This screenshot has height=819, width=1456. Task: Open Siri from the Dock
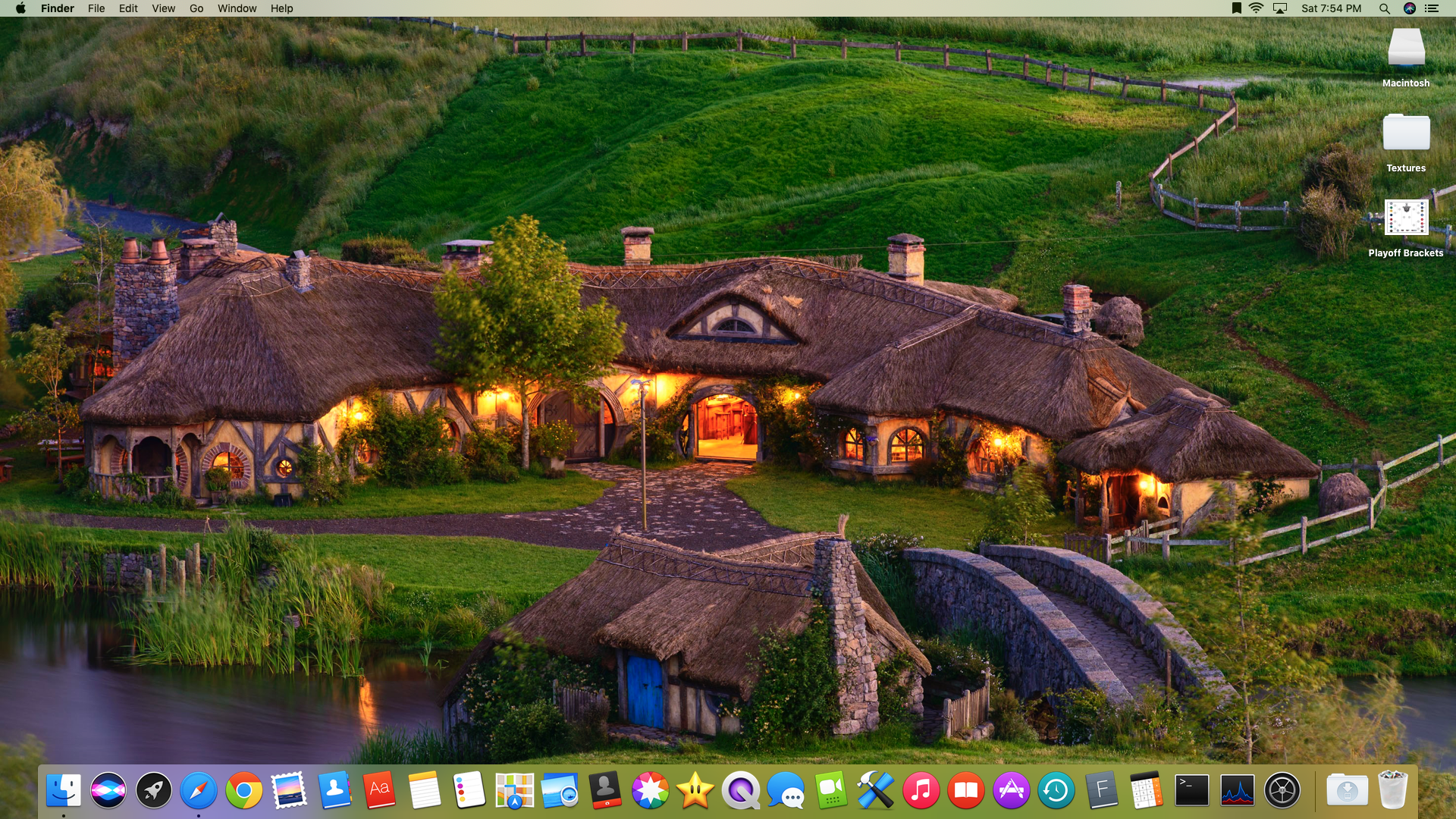pyautogui.click(x=108, y=791)
